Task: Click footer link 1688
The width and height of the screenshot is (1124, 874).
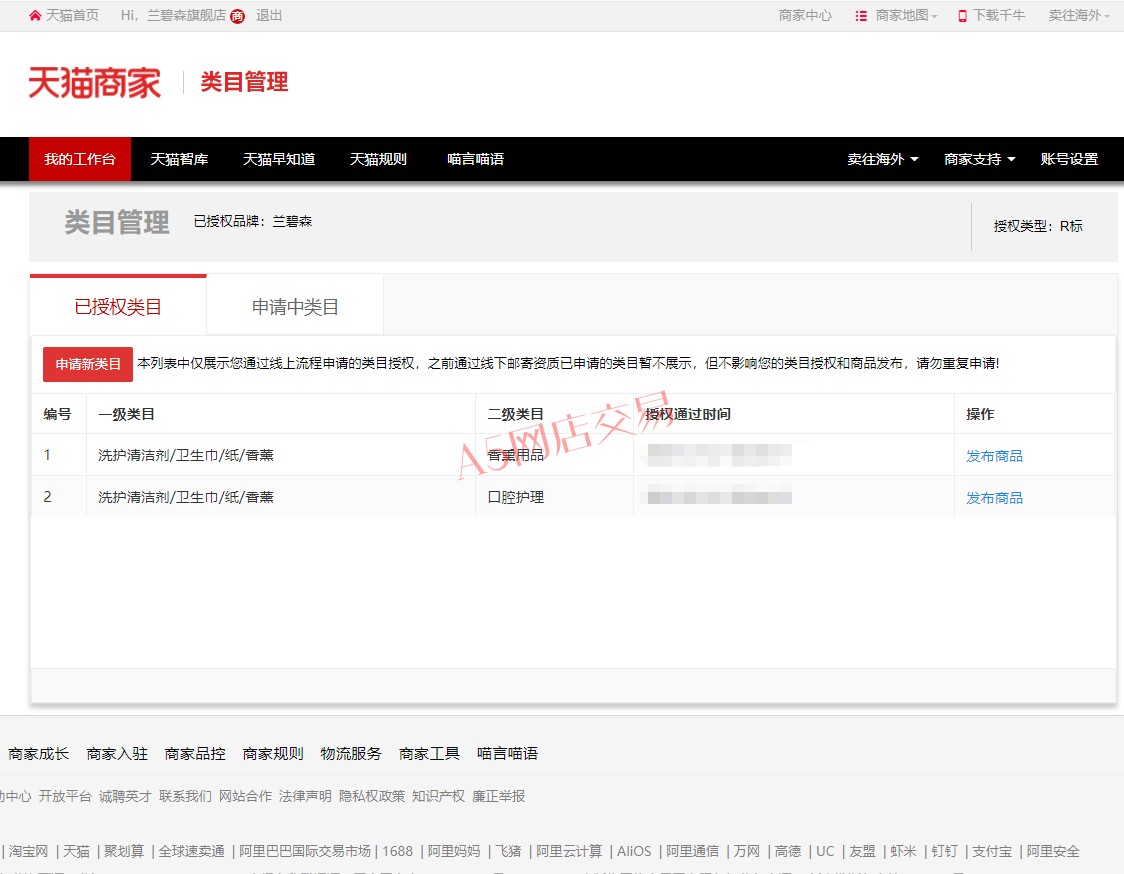Action: coord(398,851)
